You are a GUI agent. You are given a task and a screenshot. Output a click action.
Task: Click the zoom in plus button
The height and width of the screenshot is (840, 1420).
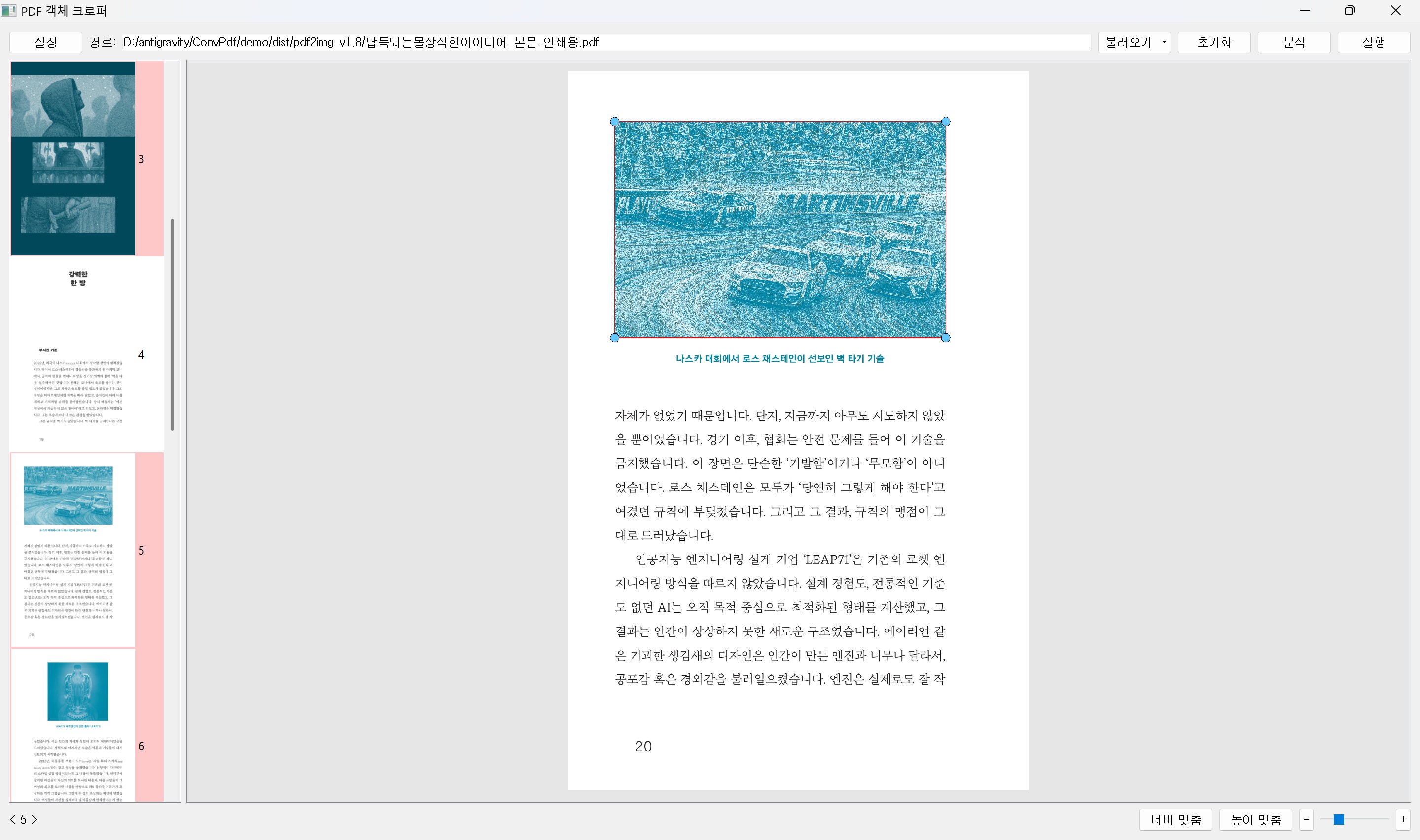1403,819
